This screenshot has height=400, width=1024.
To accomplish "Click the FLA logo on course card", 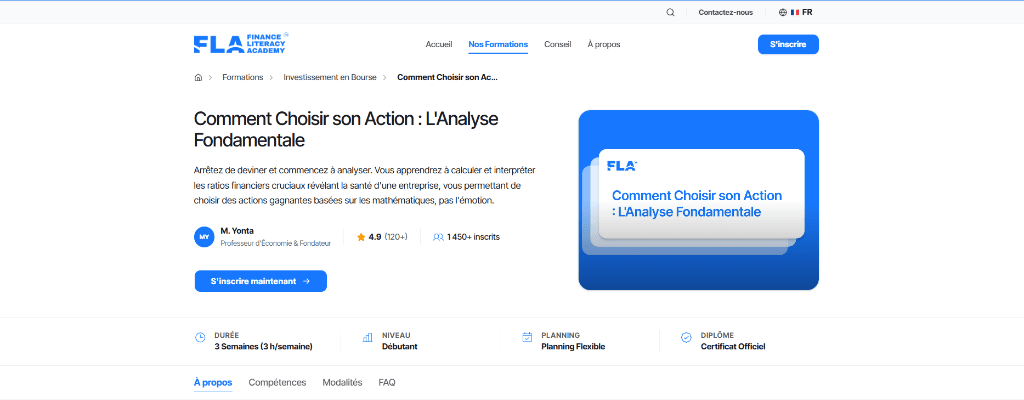I will point(622,166).
